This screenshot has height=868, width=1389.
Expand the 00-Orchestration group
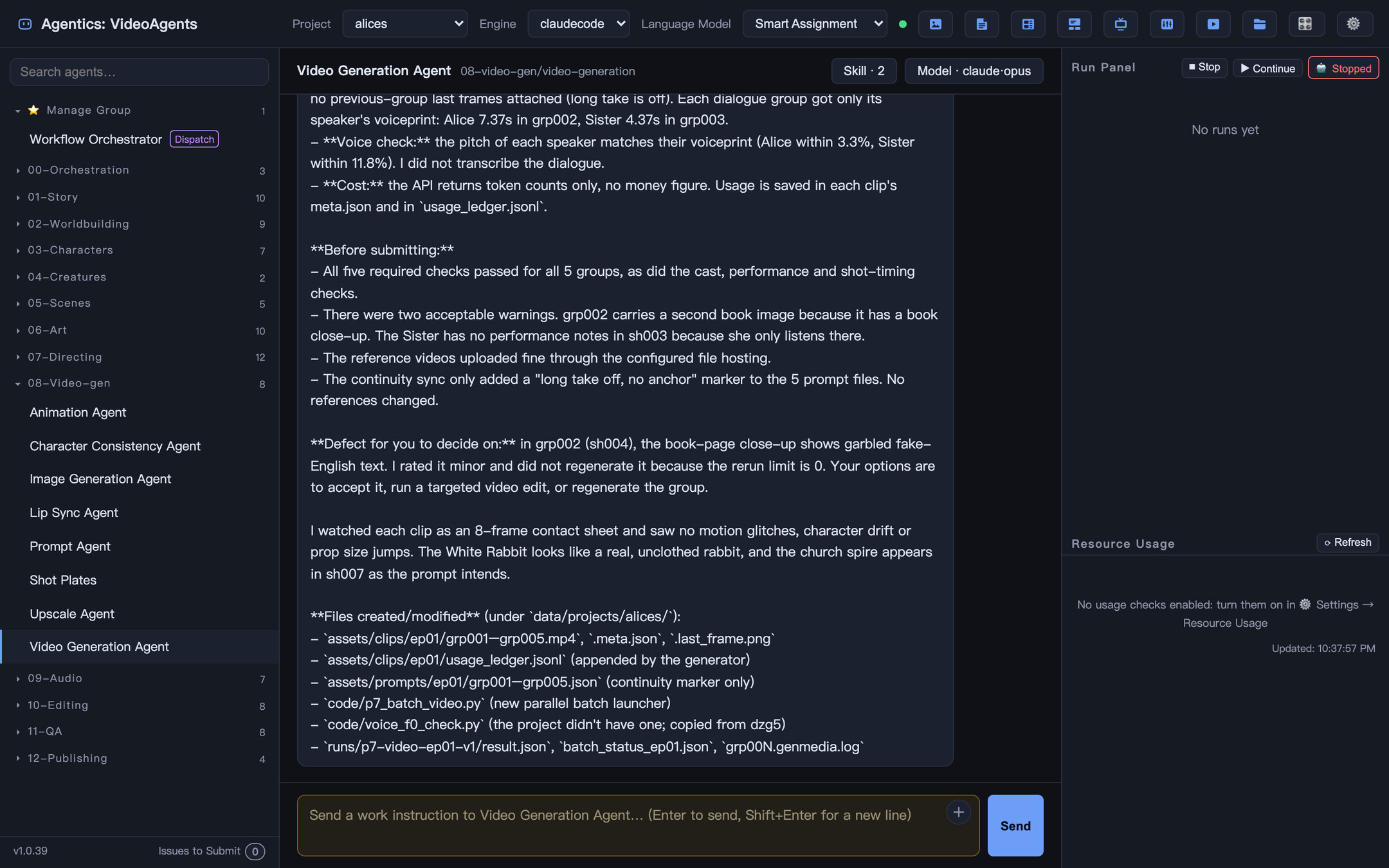tap(140, 170)
